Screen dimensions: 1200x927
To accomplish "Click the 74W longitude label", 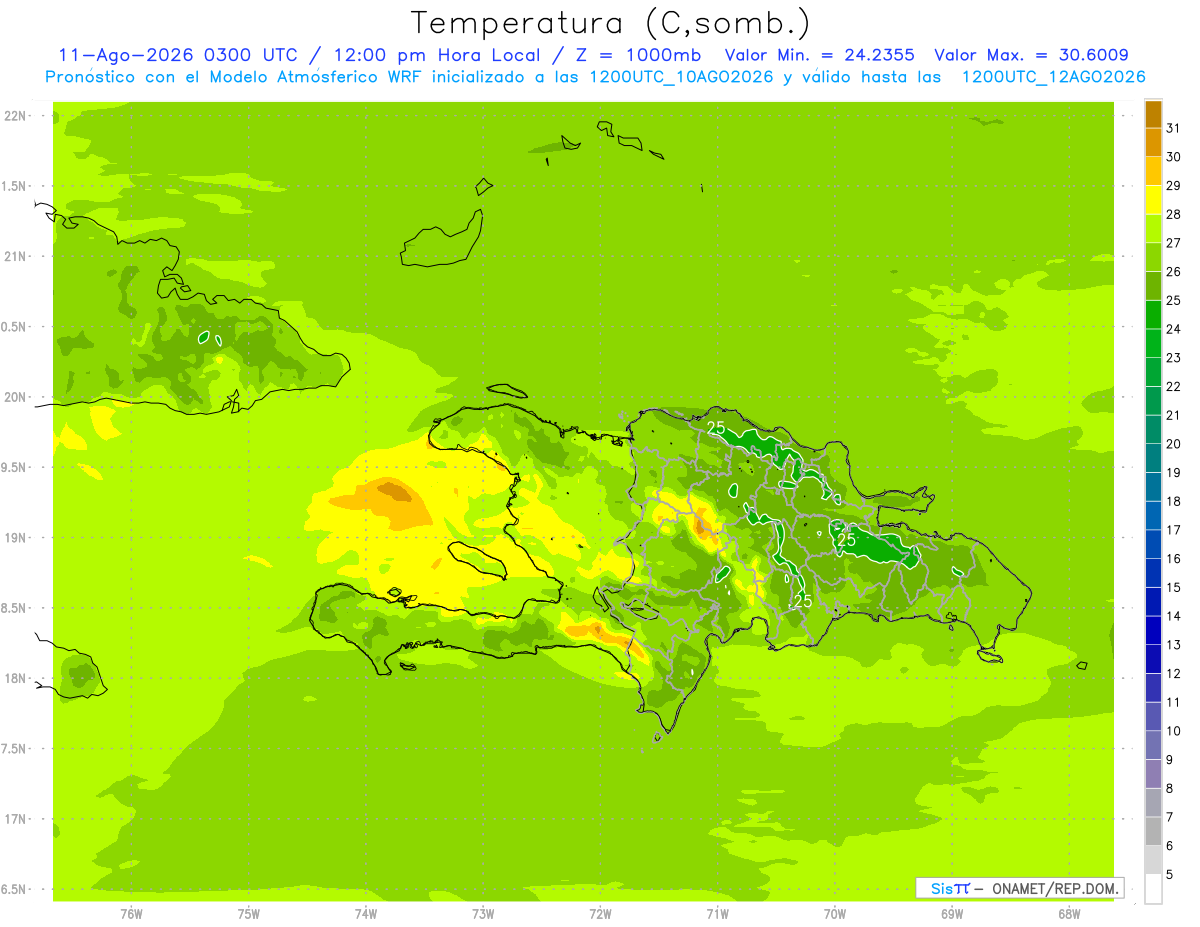I will click(366, 913).
